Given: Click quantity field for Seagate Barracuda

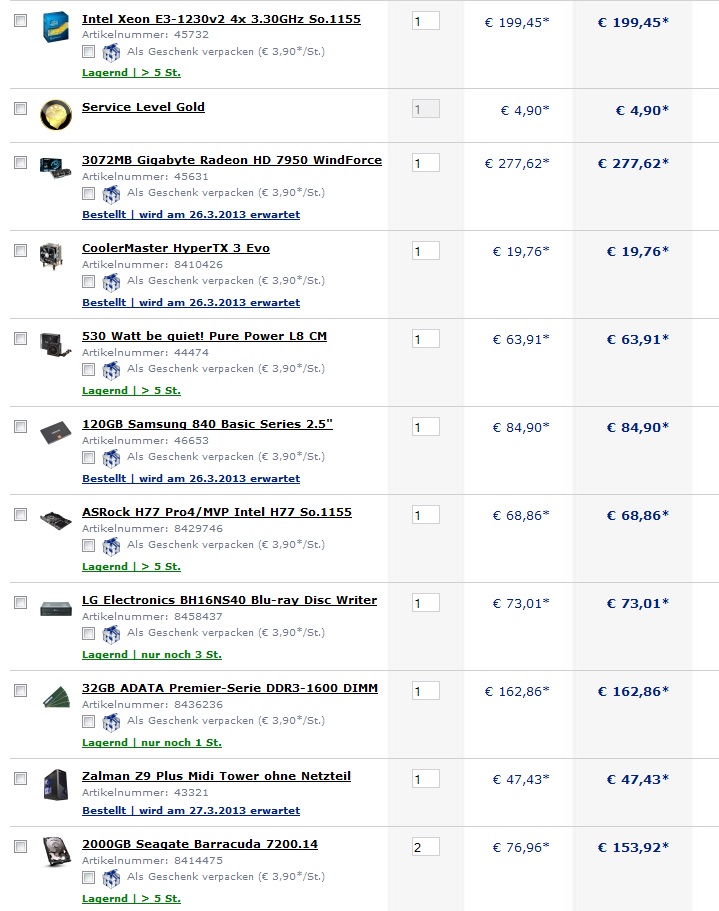Looking at the screenshot, I should coord(426,847).
